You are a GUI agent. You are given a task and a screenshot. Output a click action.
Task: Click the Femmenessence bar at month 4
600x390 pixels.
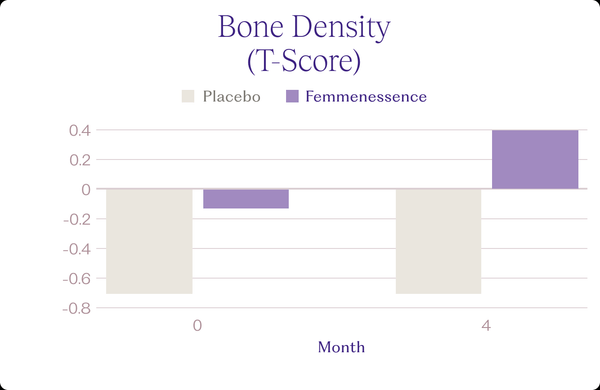click(535, 159)
